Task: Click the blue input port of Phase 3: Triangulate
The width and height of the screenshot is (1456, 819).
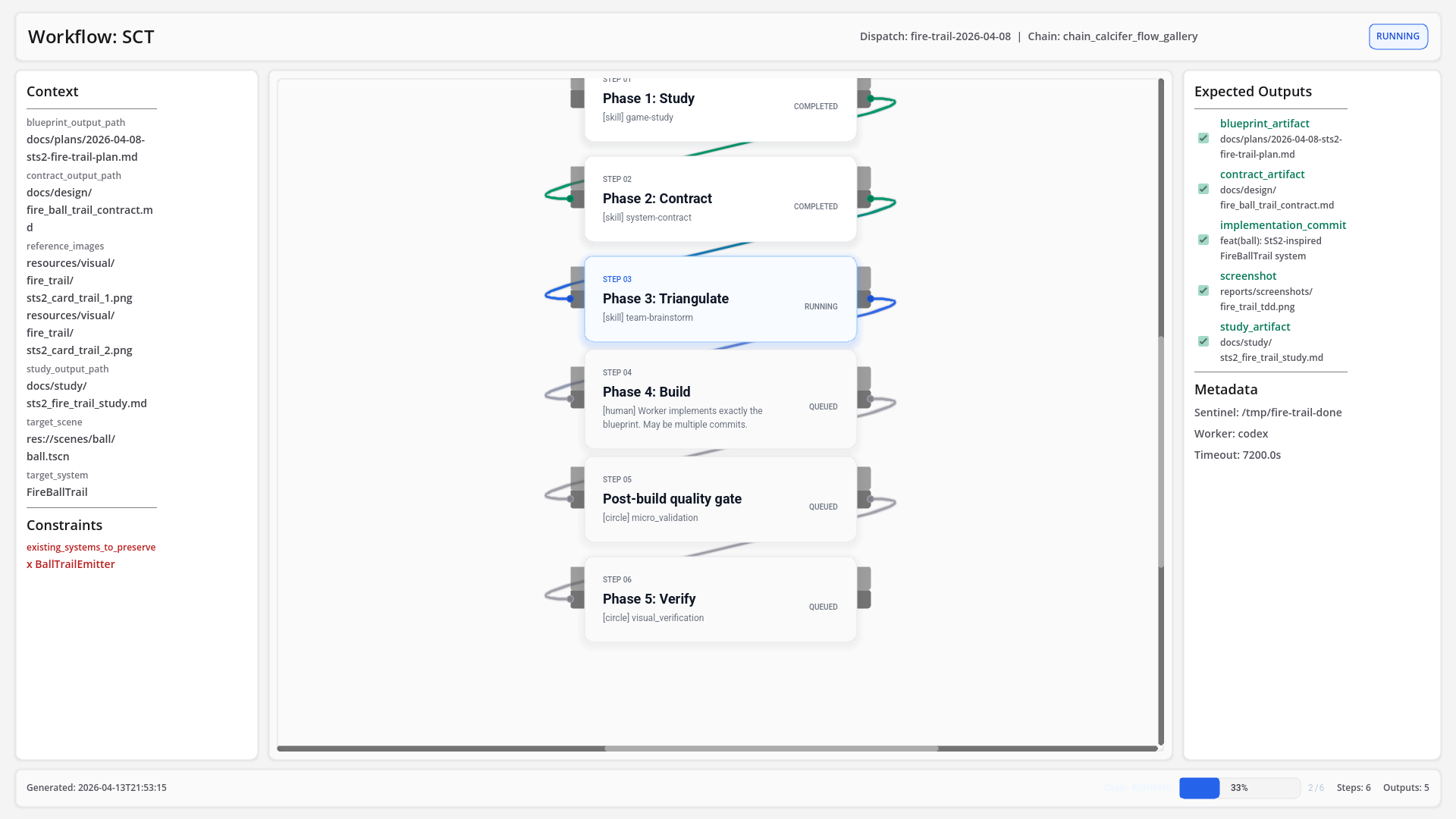Action: [x=570, y=299]
